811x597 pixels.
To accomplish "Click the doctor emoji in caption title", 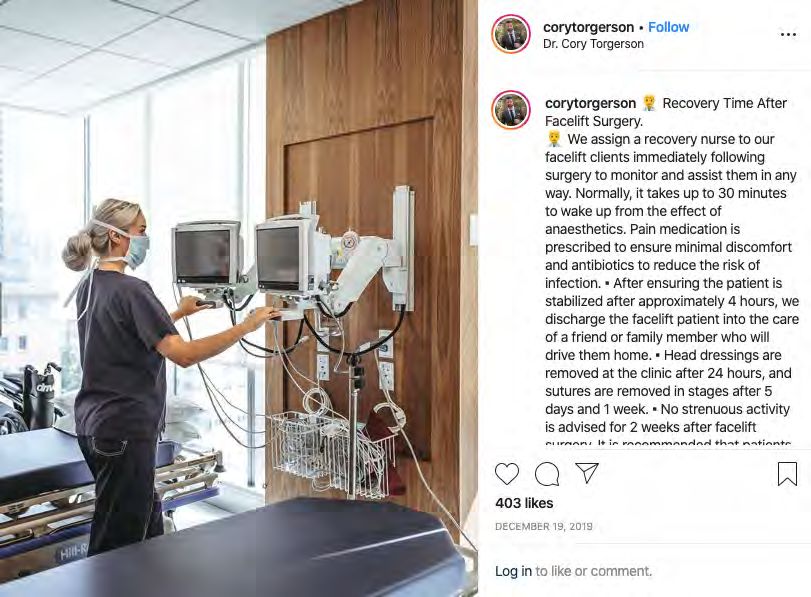I will [649, 103].
